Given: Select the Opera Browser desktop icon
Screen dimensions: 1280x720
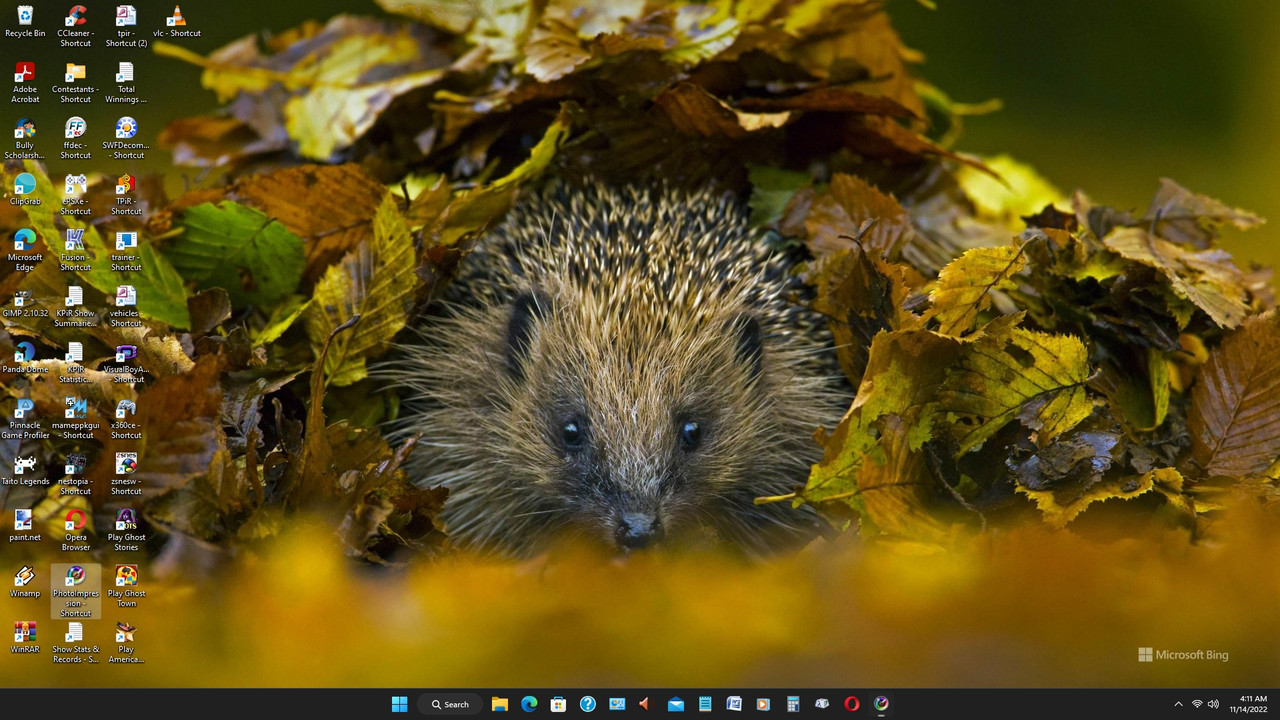Looking at the screenshot, I should click(x=75, y=531).
